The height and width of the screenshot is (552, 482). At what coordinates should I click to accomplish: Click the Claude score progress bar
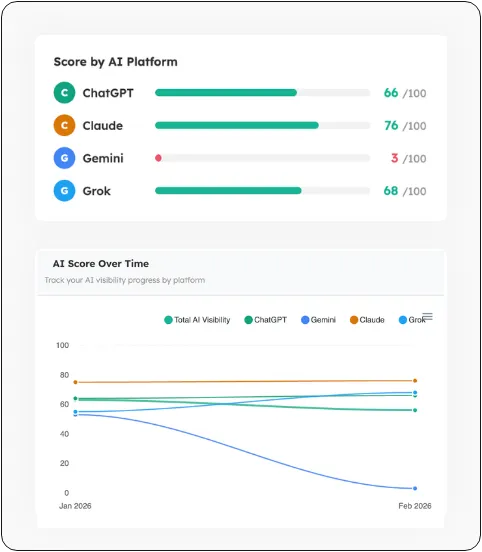[x=262, y=125]
